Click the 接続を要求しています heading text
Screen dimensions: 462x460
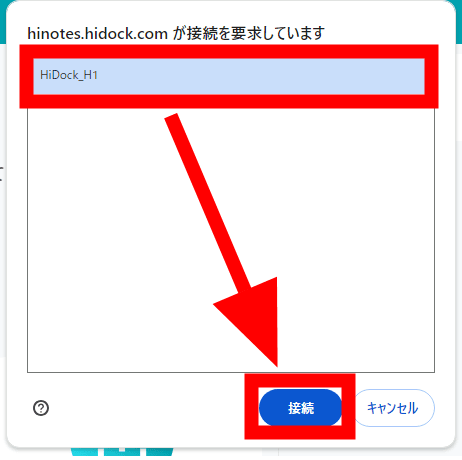(x=255, y=34)
